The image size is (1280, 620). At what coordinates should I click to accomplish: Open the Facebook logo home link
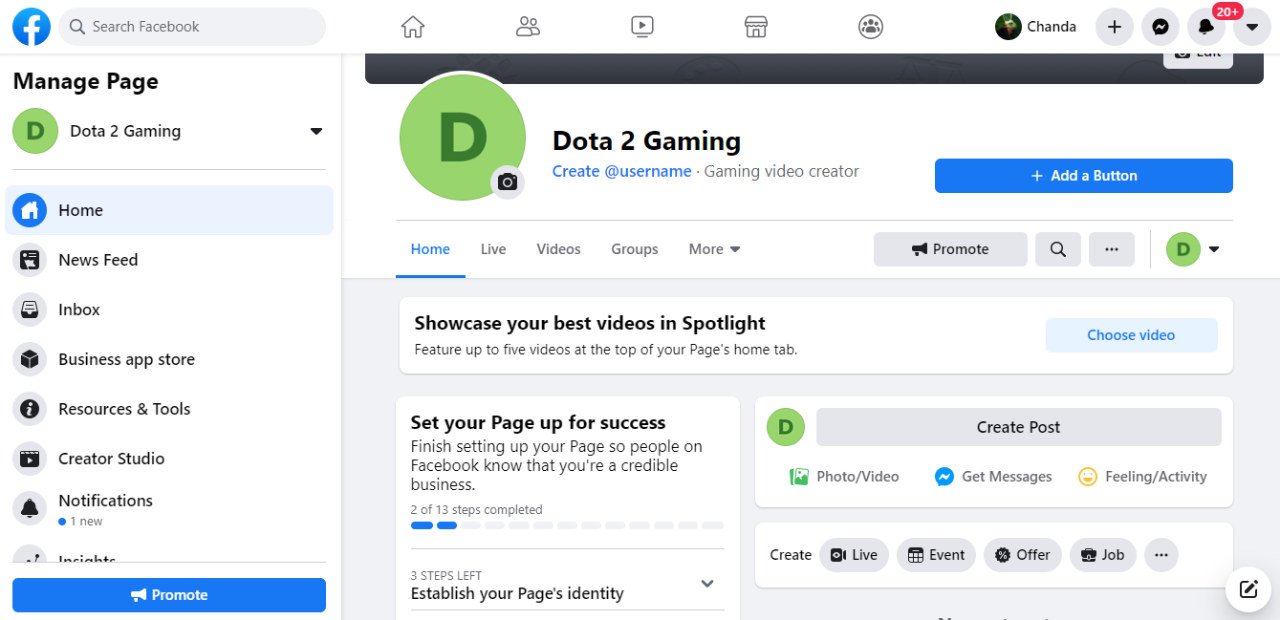[x=32, y=27]
